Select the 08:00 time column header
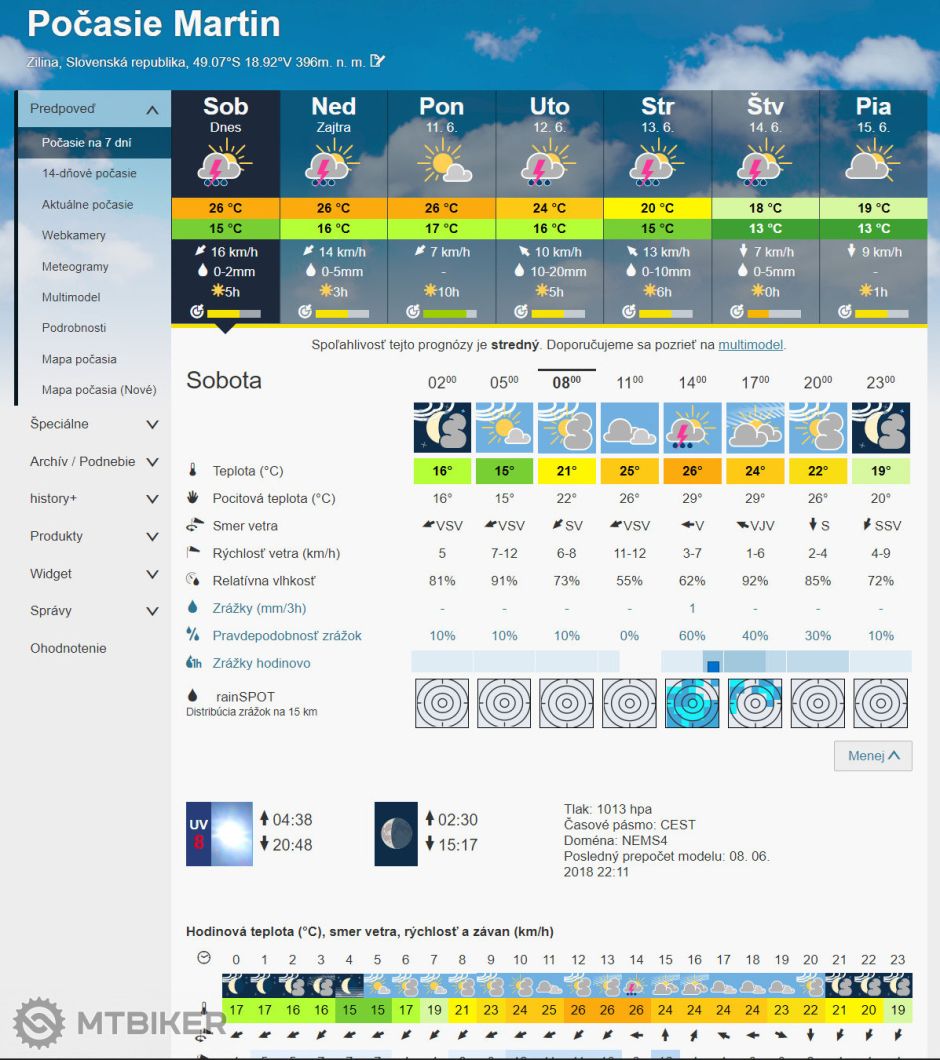940x1060 pixels. tap(566, 381)
